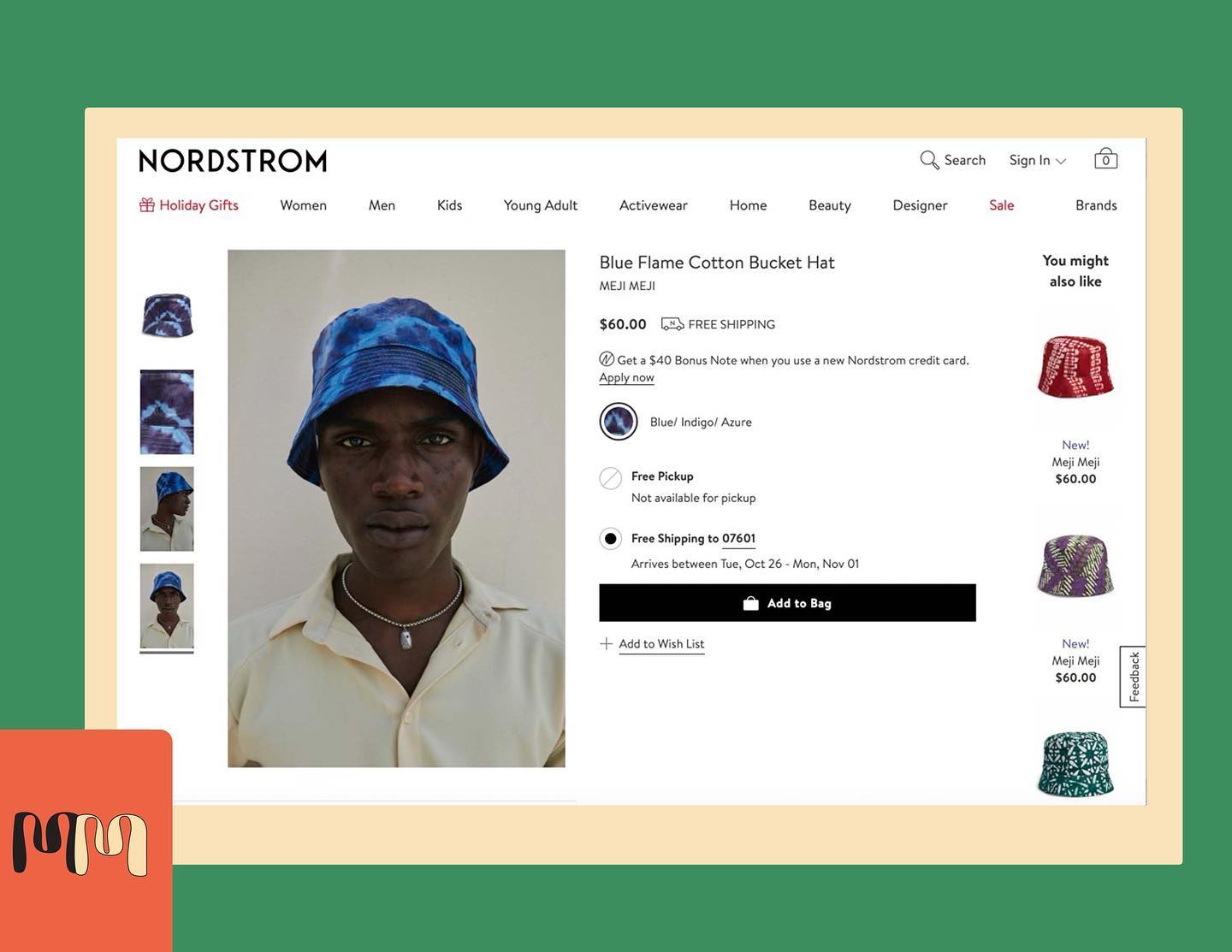Click the search magnifying glass icon
This screenshot has height=952, width=1232.
click(929, 160)
